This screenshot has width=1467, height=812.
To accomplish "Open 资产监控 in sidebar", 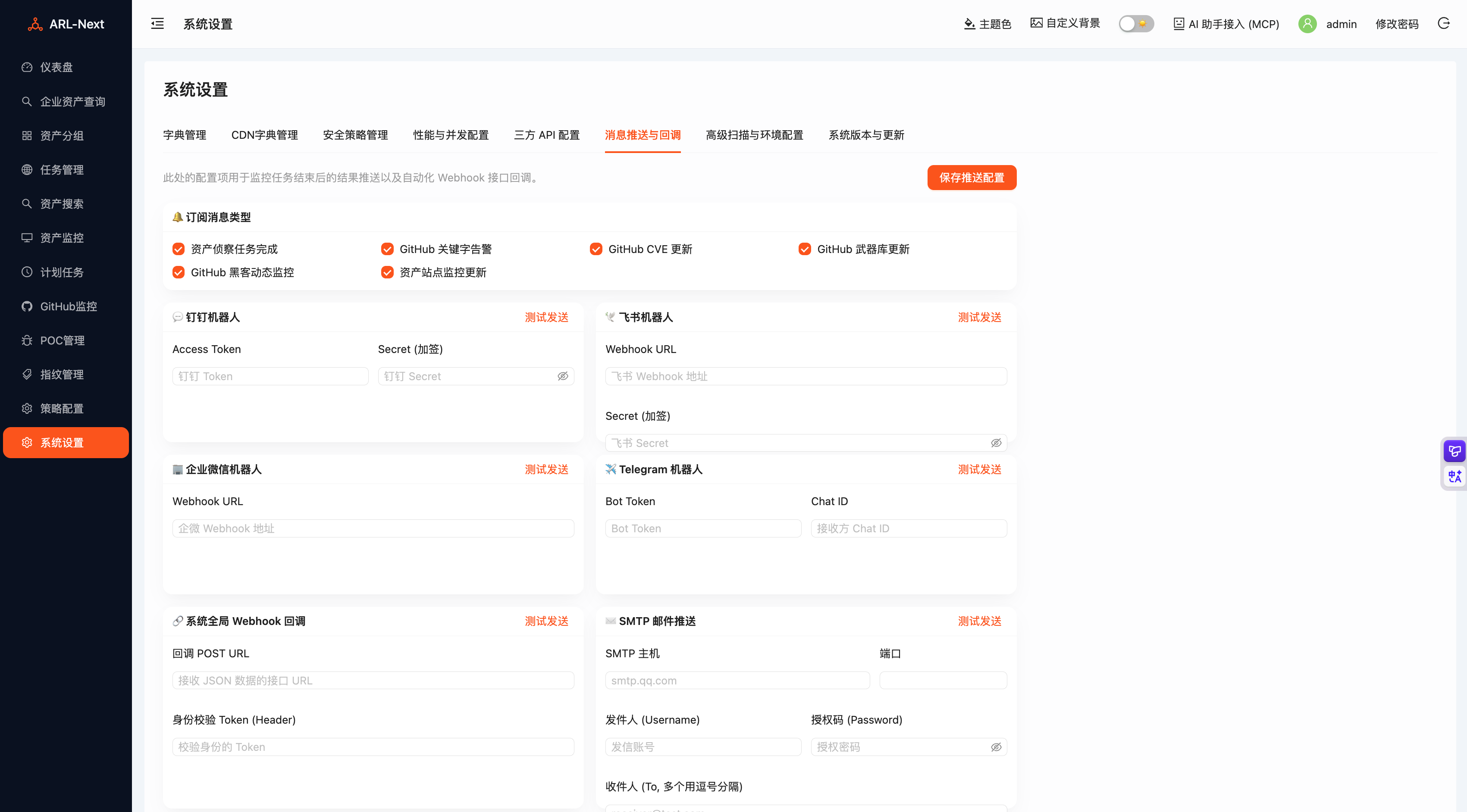I will 66,238.
